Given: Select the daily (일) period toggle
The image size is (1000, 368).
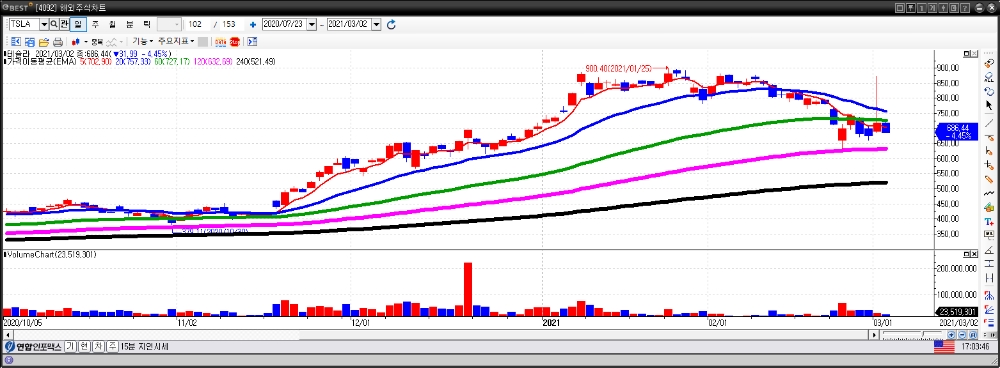Looking at the screenshot, I should coord(78,24).
